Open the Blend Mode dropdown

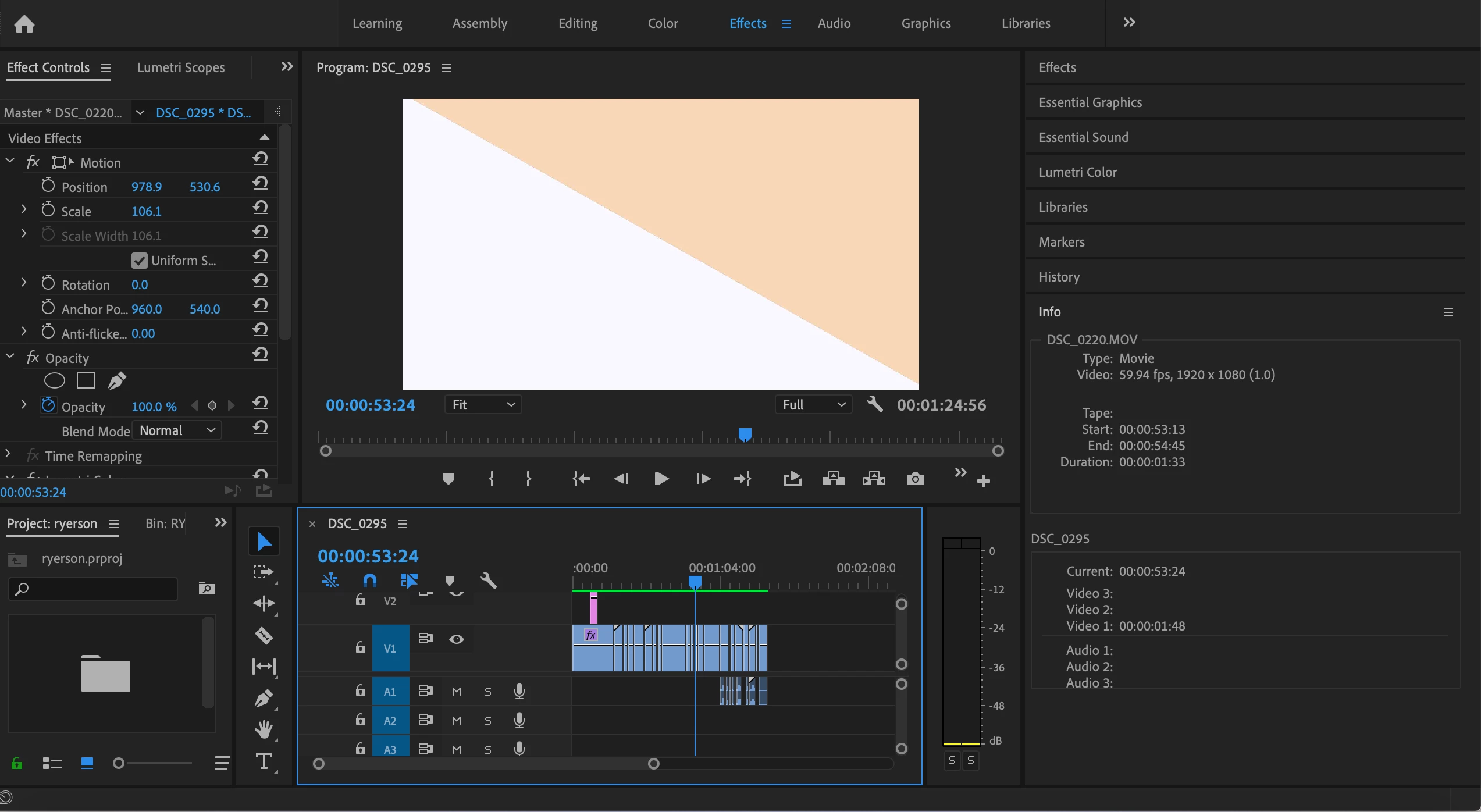point(177,430)
